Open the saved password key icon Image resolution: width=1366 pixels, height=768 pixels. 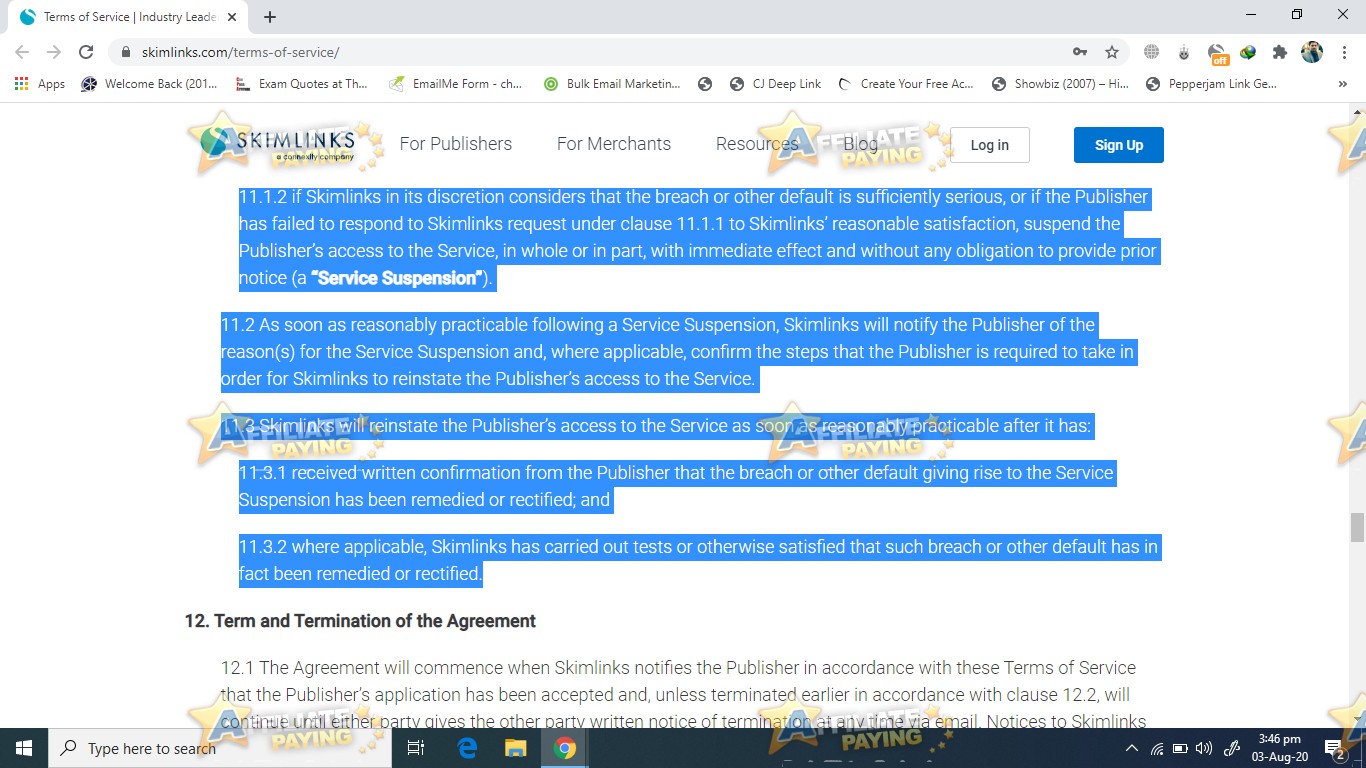tap(1080, 52)
